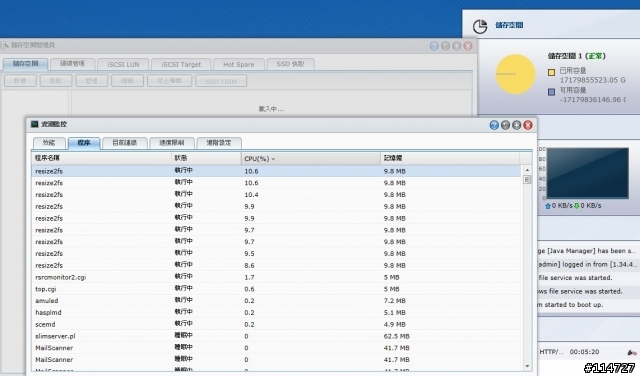Viewport: 640px width, 376px height.
Task: Click the Resource Monitor window title icon
Action: tap(35, 124)
